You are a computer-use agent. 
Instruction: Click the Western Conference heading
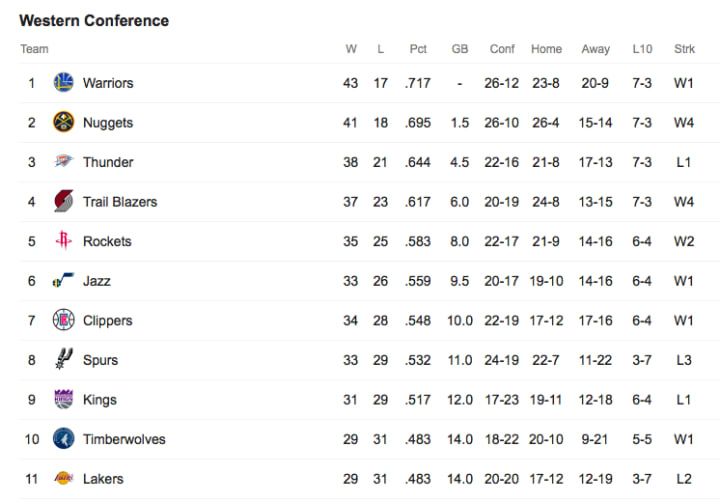tap(94, 21)
